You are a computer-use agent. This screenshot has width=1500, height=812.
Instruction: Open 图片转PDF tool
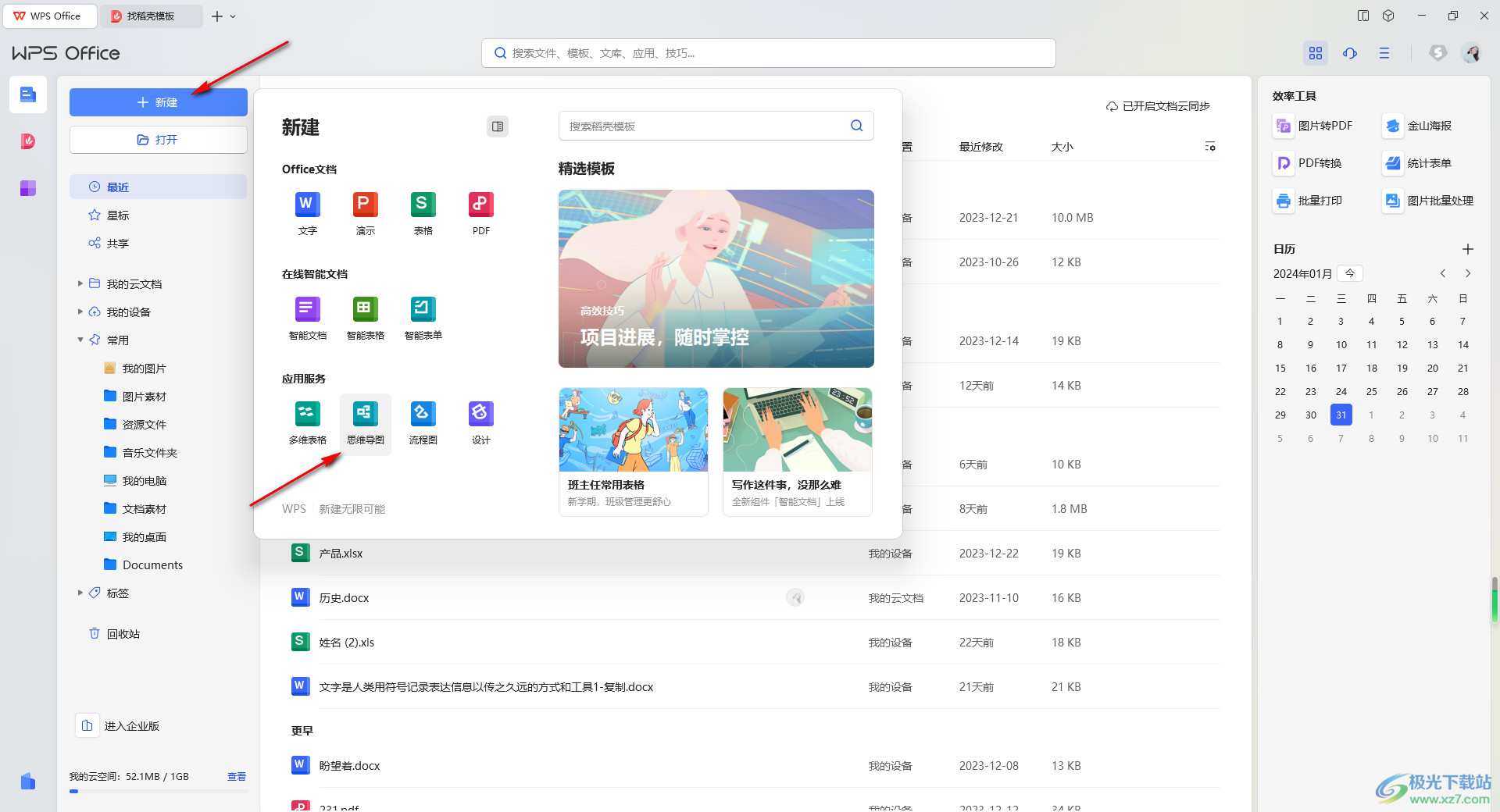point(1313,126)
